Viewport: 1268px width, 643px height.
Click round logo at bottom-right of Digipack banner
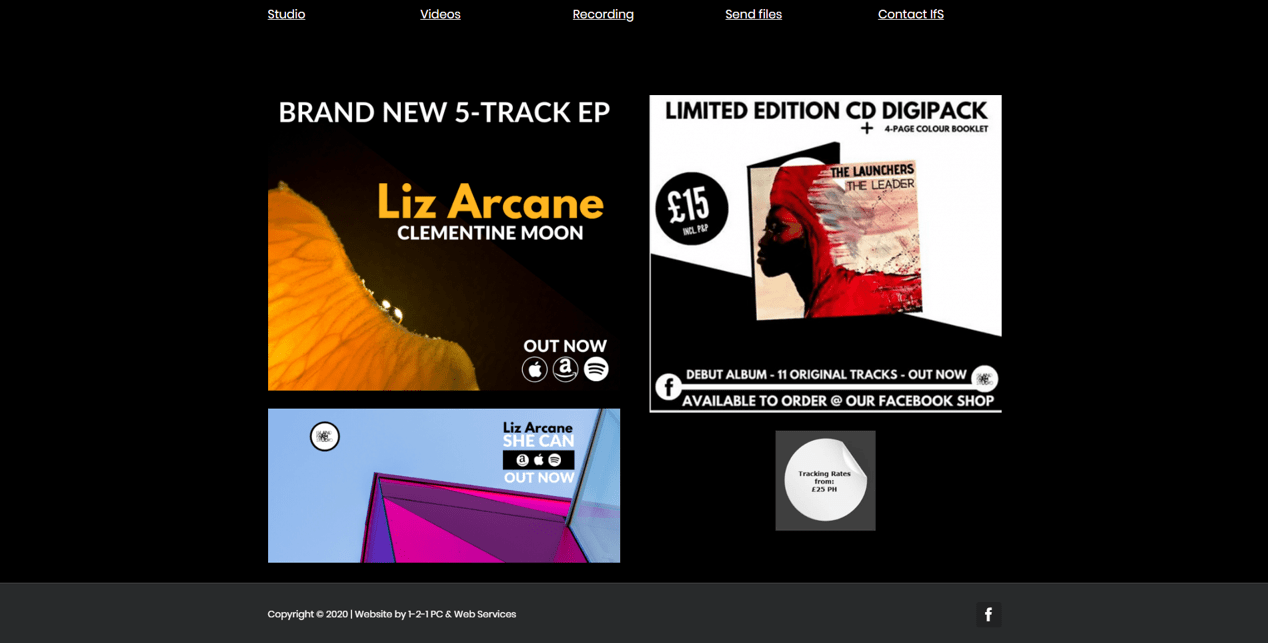(985, 379)
